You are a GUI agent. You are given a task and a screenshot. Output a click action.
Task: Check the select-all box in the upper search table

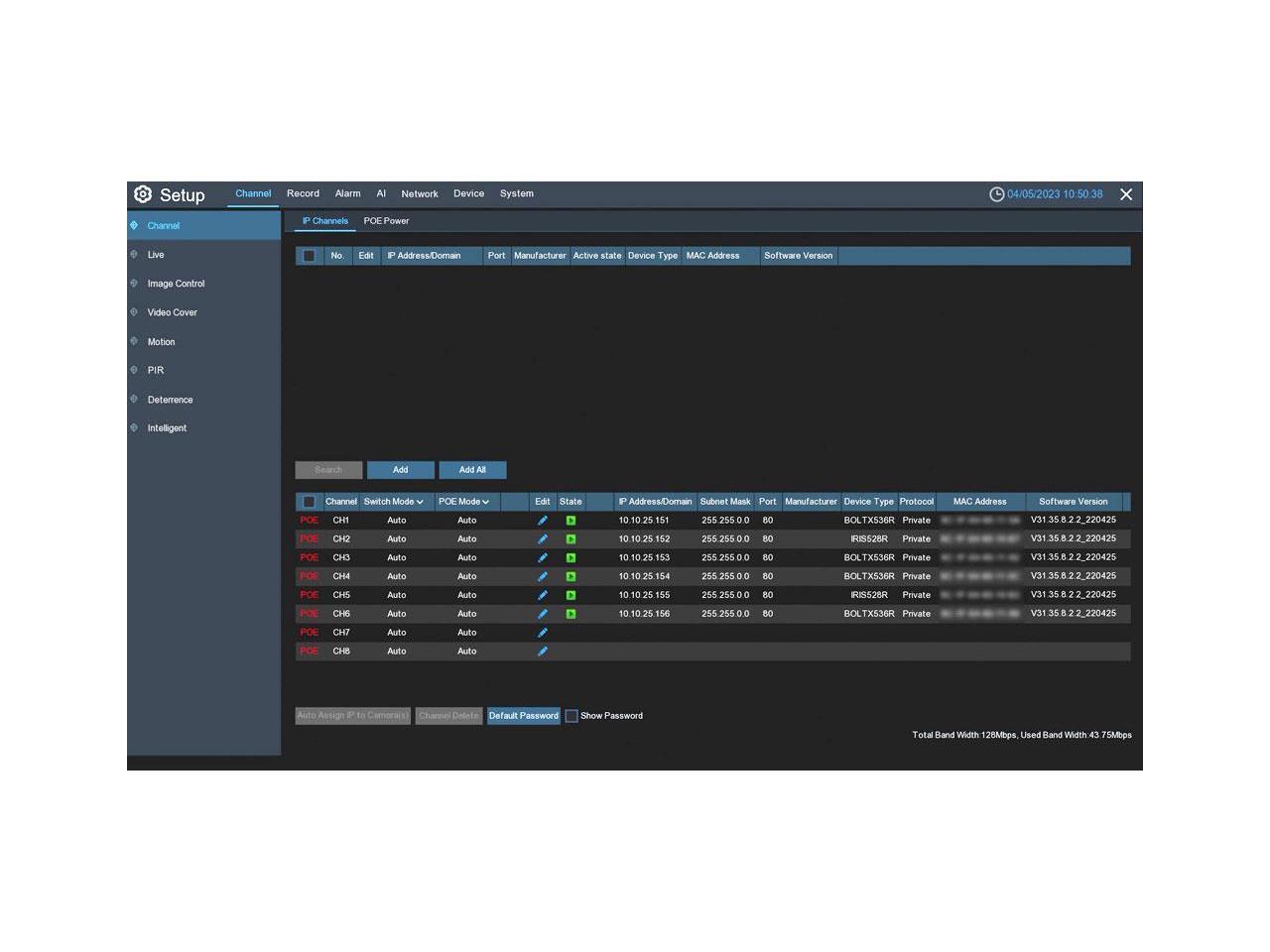[309, 256]
